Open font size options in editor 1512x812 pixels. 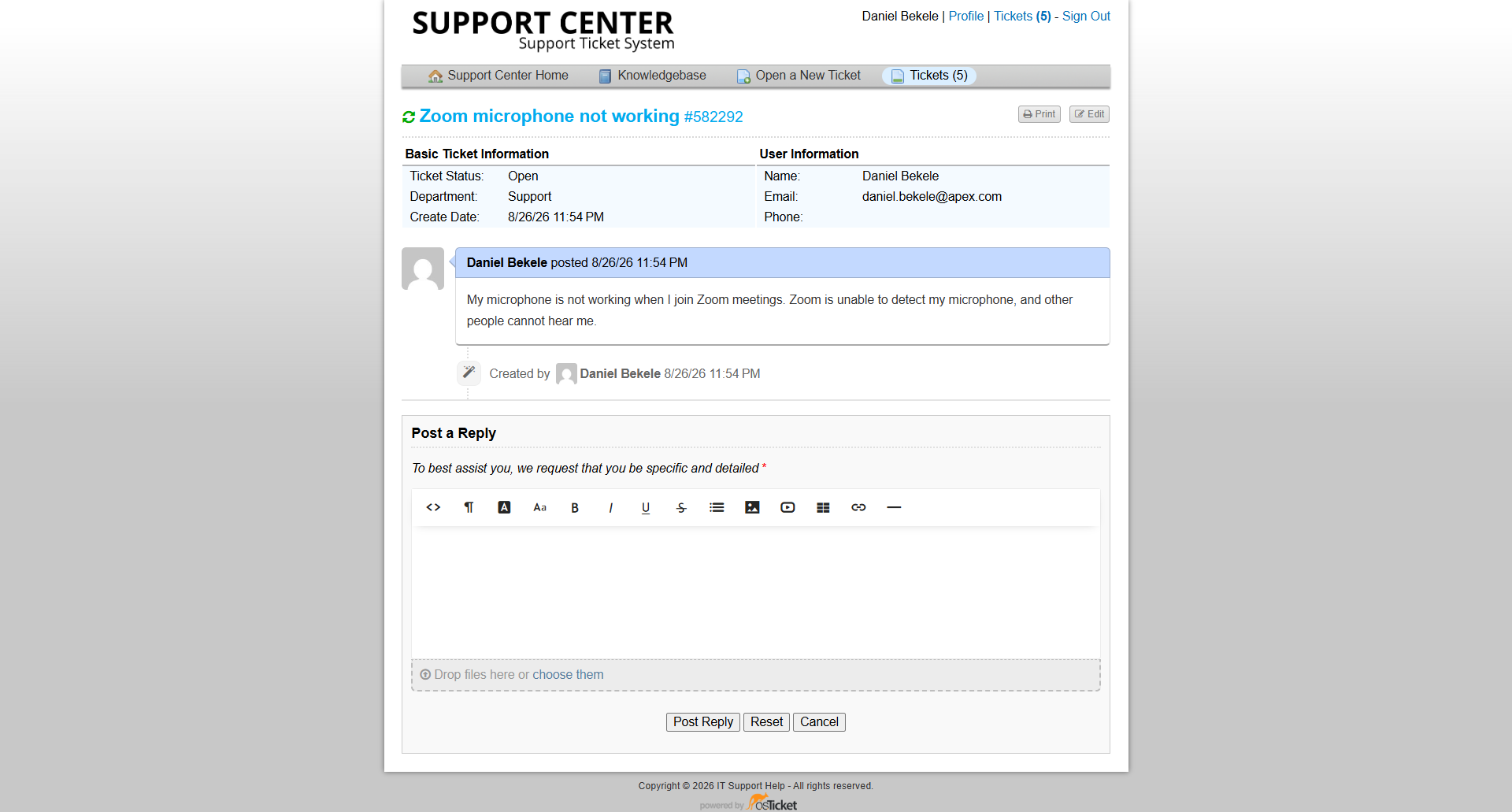coord(539,508)
